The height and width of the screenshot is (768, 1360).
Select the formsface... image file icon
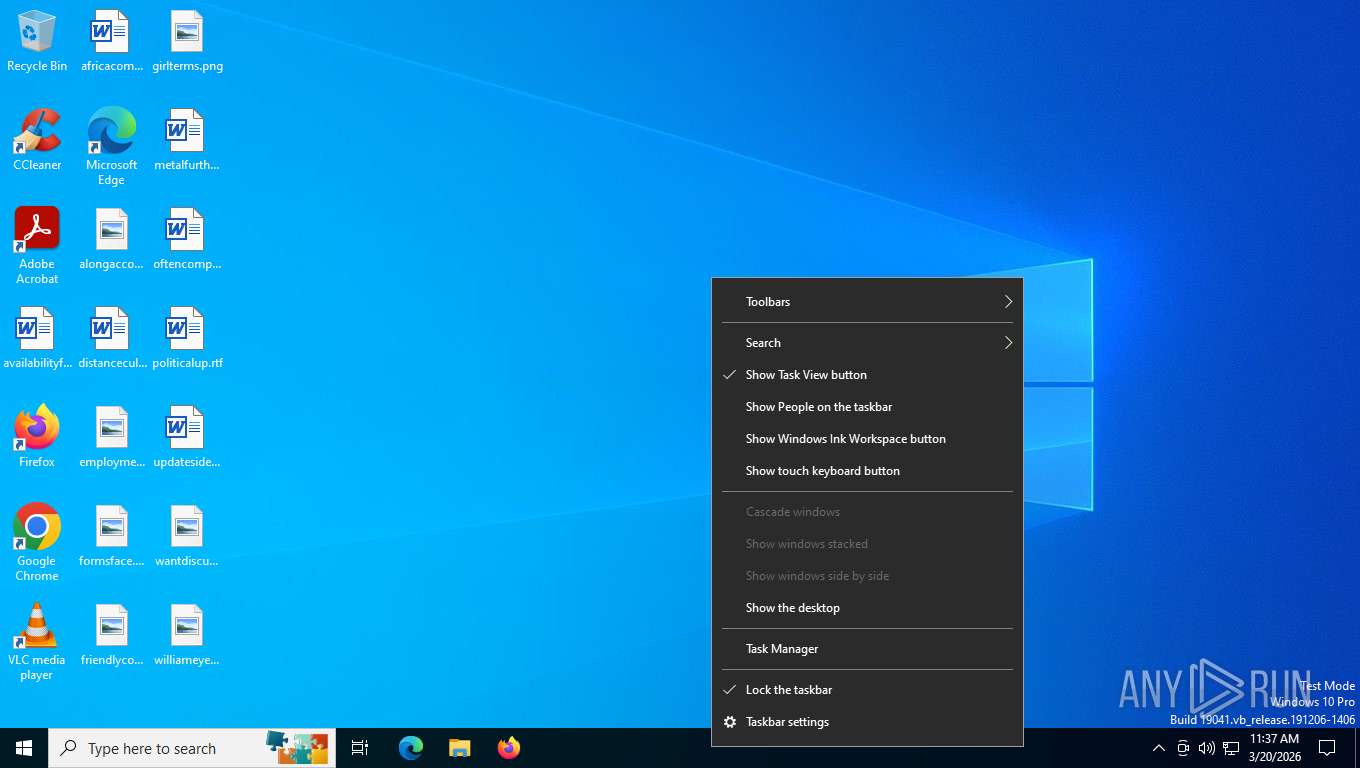click(111, 536)
